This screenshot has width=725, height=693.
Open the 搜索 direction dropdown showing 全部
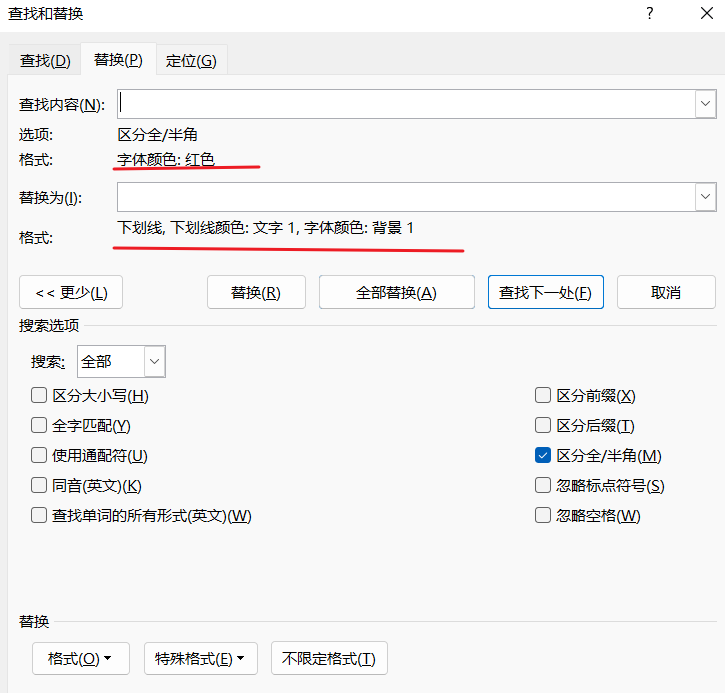click(121, 362)
